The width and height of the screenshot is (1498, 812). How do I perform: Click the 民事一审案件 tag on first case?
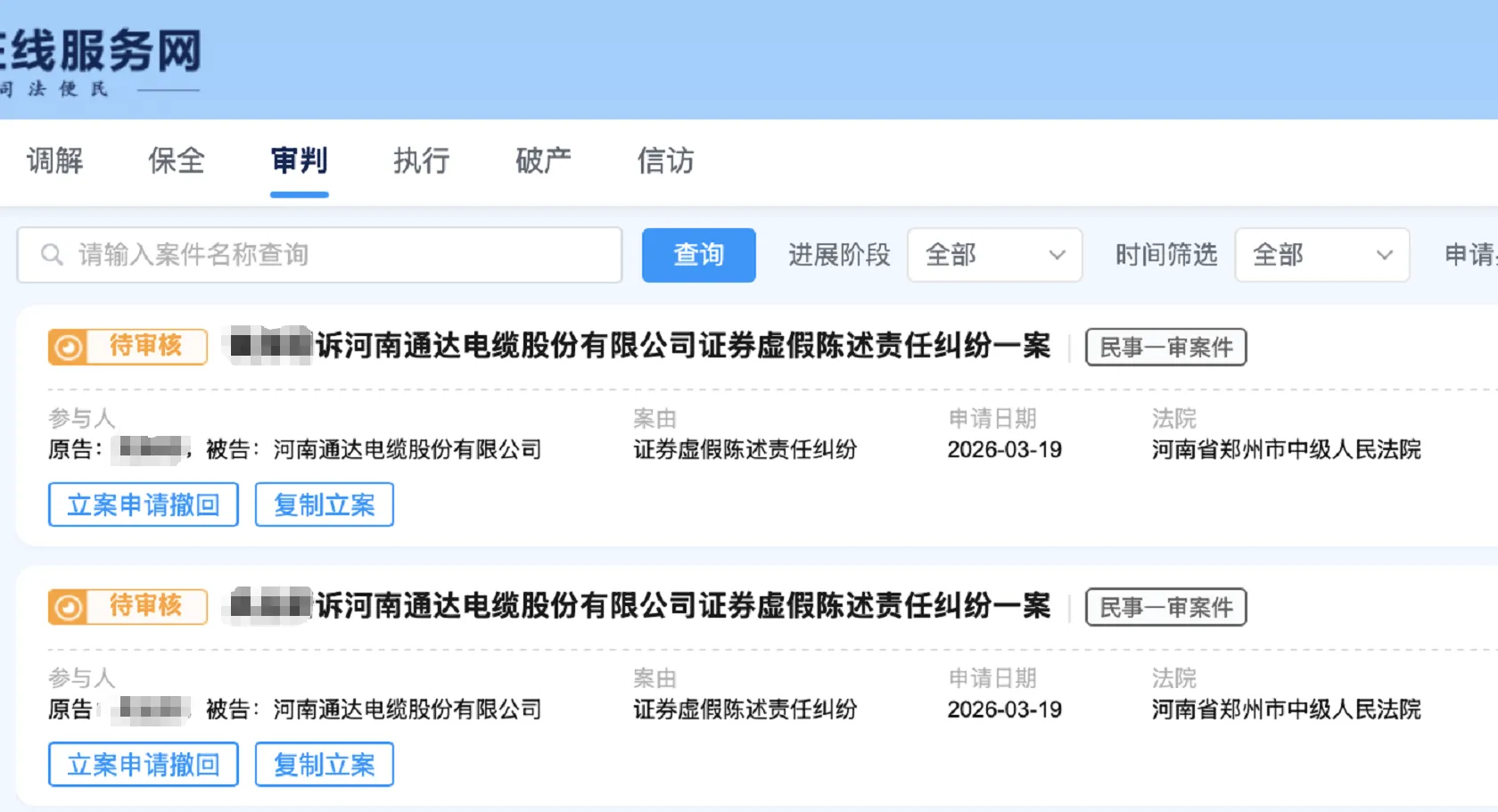[x=1165, y=347]
